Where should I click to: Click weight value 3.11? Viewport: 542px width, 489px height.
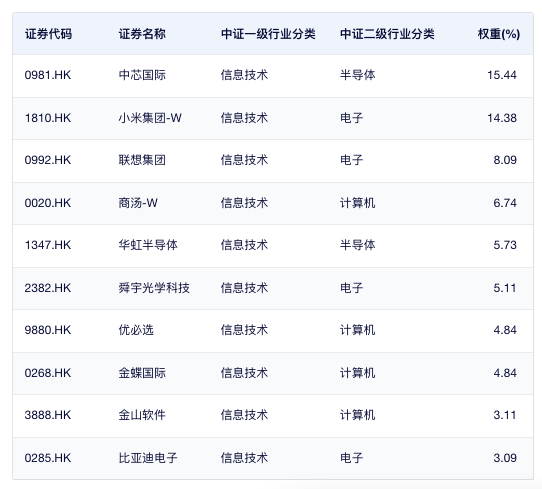coord(505,415)
